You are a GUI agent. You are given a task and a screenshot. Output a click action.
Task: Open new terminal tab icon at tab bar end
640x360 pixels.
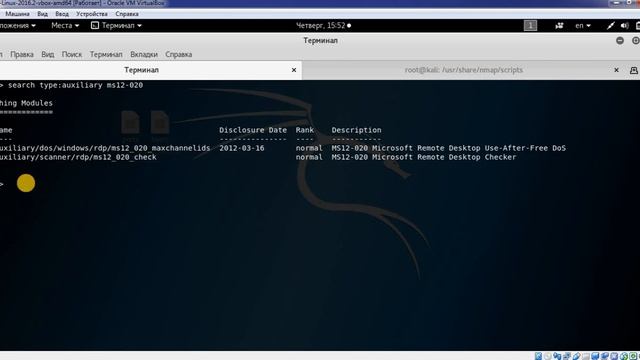pos(634,70)
